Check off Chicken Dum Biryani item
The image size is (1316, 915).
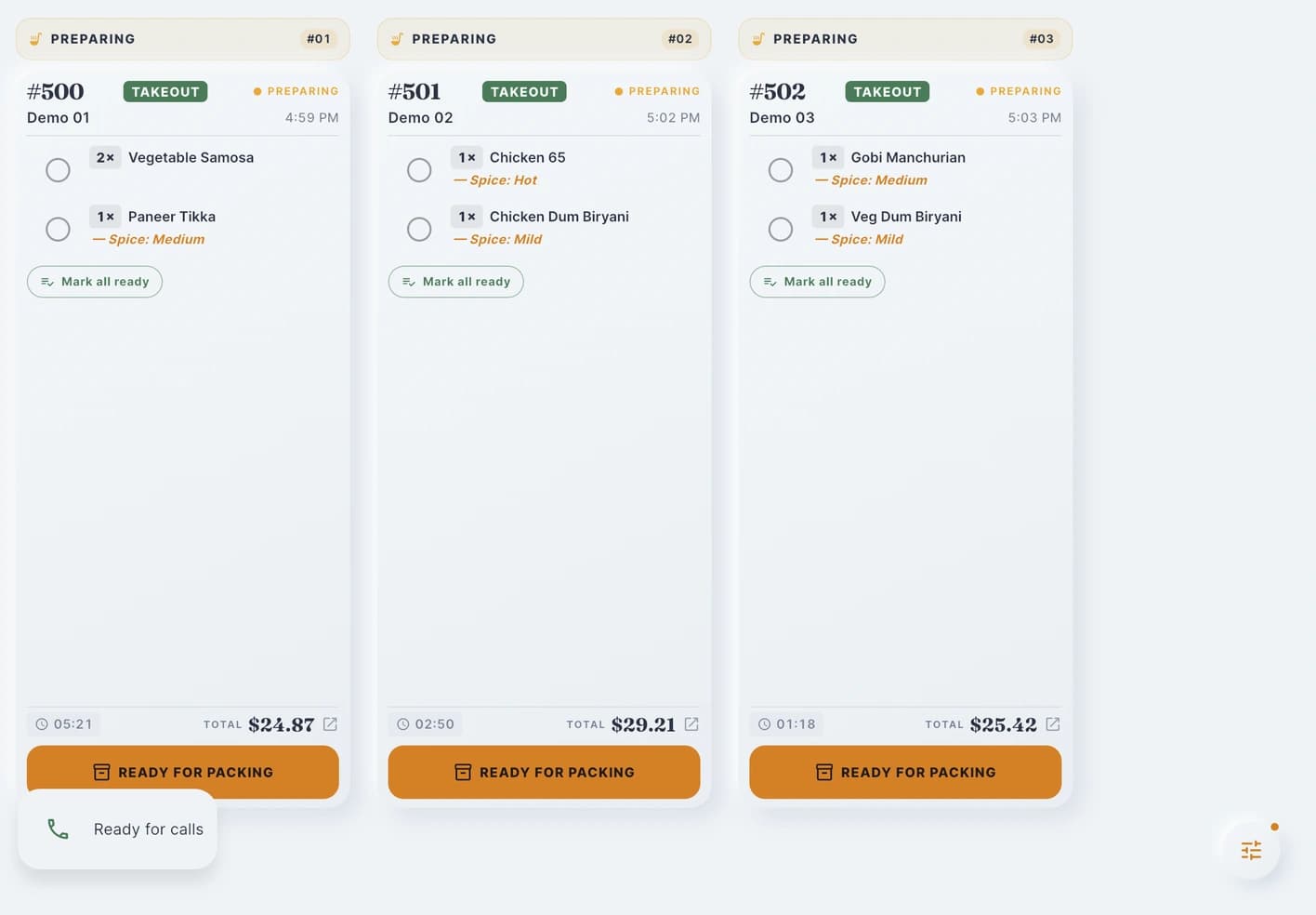[x=419, y=230]
